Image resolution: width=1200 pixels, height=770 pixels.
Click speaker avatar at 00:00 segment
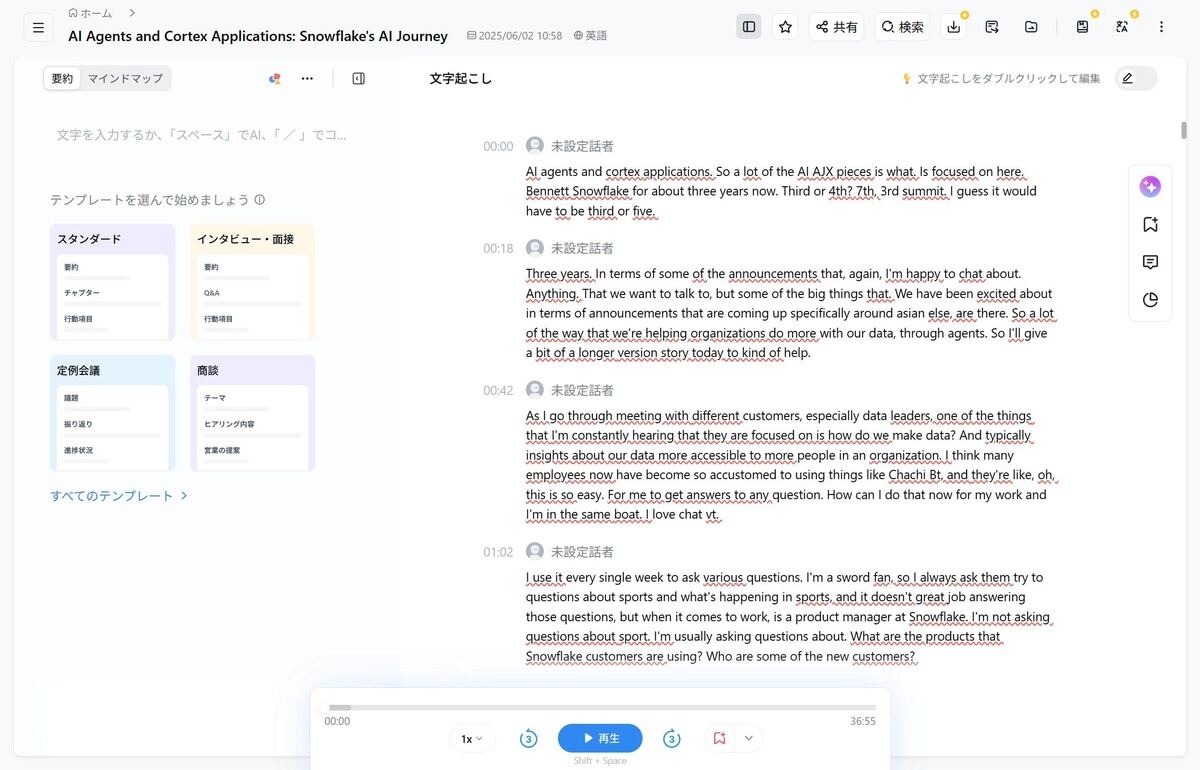coord(535,146)
